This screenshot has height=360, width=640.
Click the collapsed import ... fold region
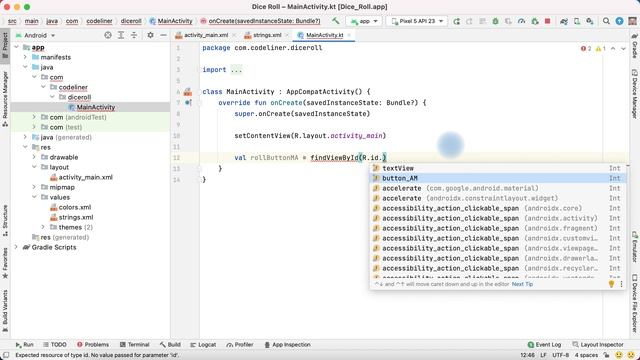pos(236,70)
